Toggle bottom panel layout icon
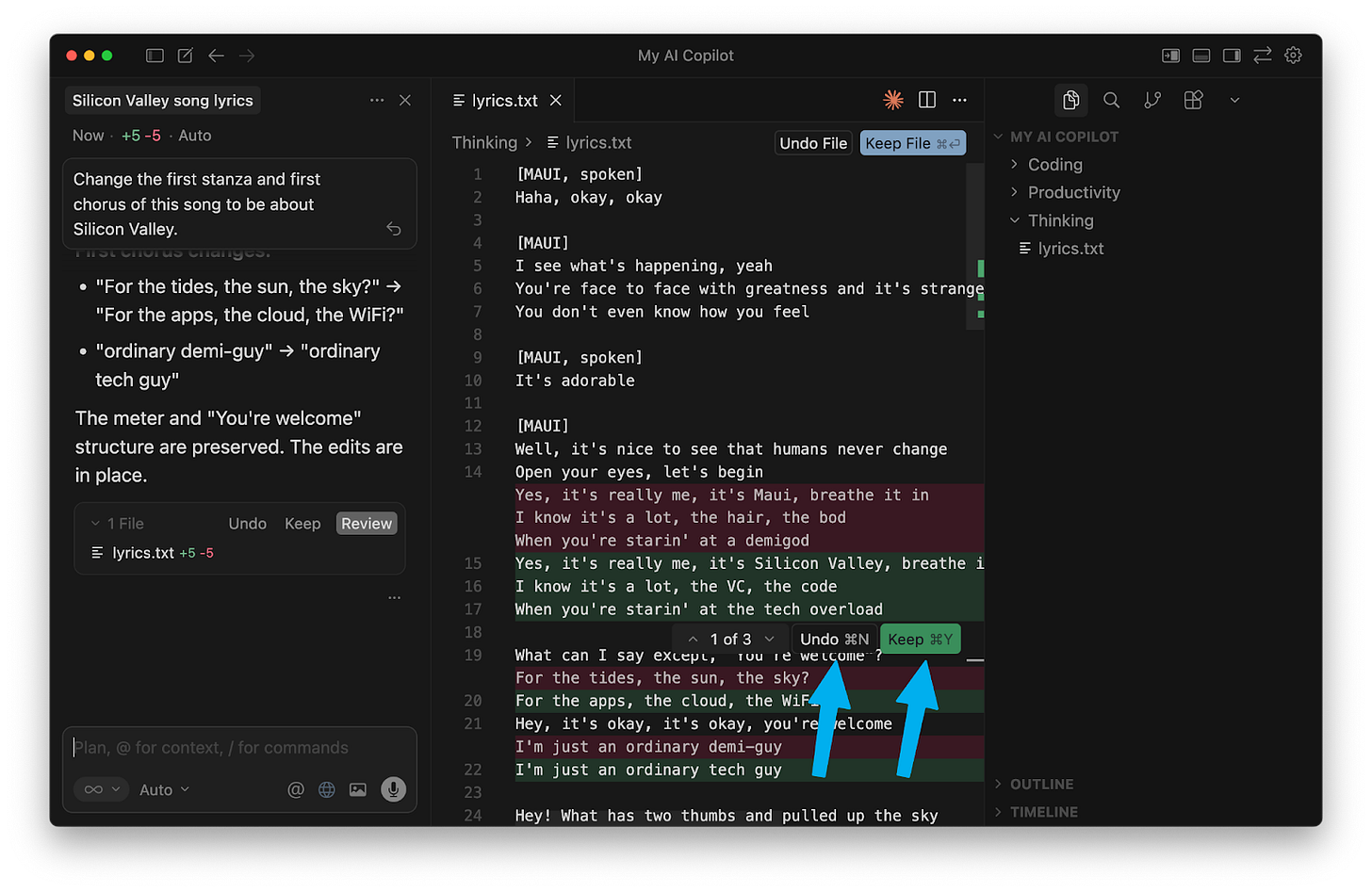Viewport: 1372px width, 892px height. click(x=1201, y=56)
